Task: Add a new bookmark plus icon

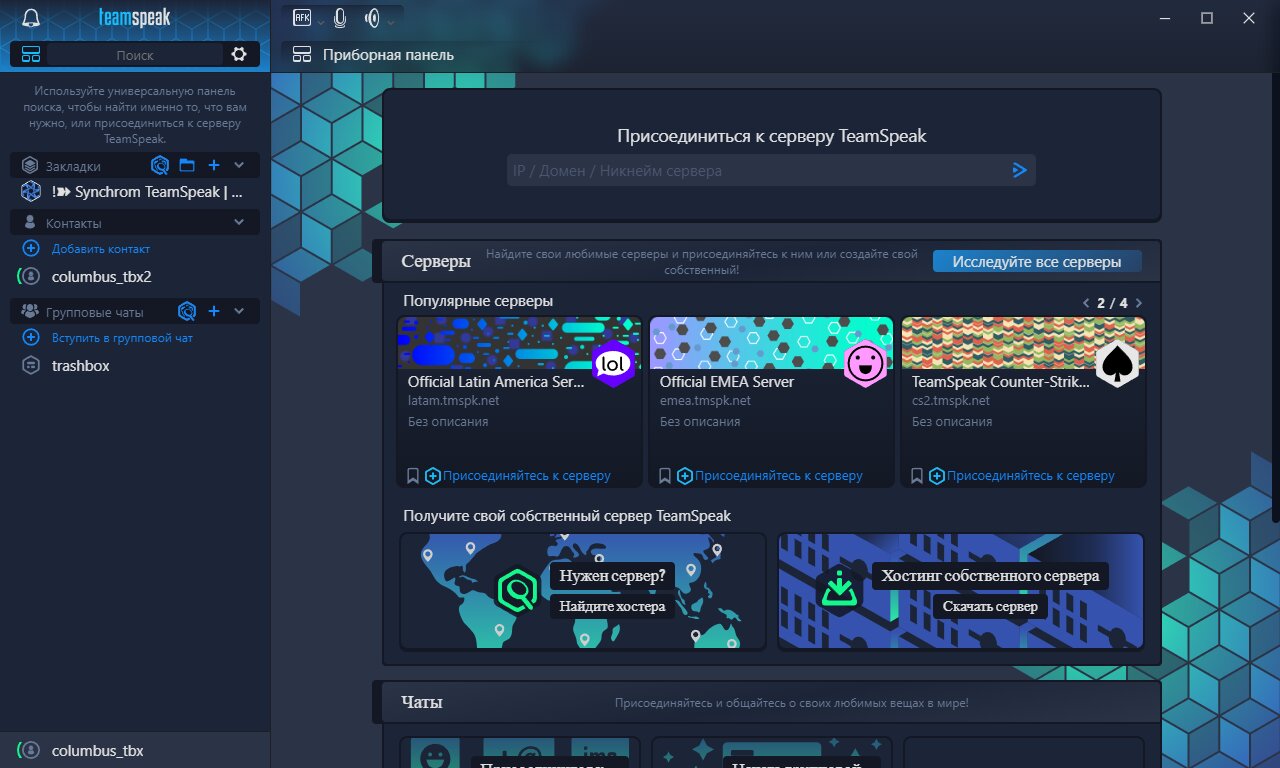Action: (214, 165)
